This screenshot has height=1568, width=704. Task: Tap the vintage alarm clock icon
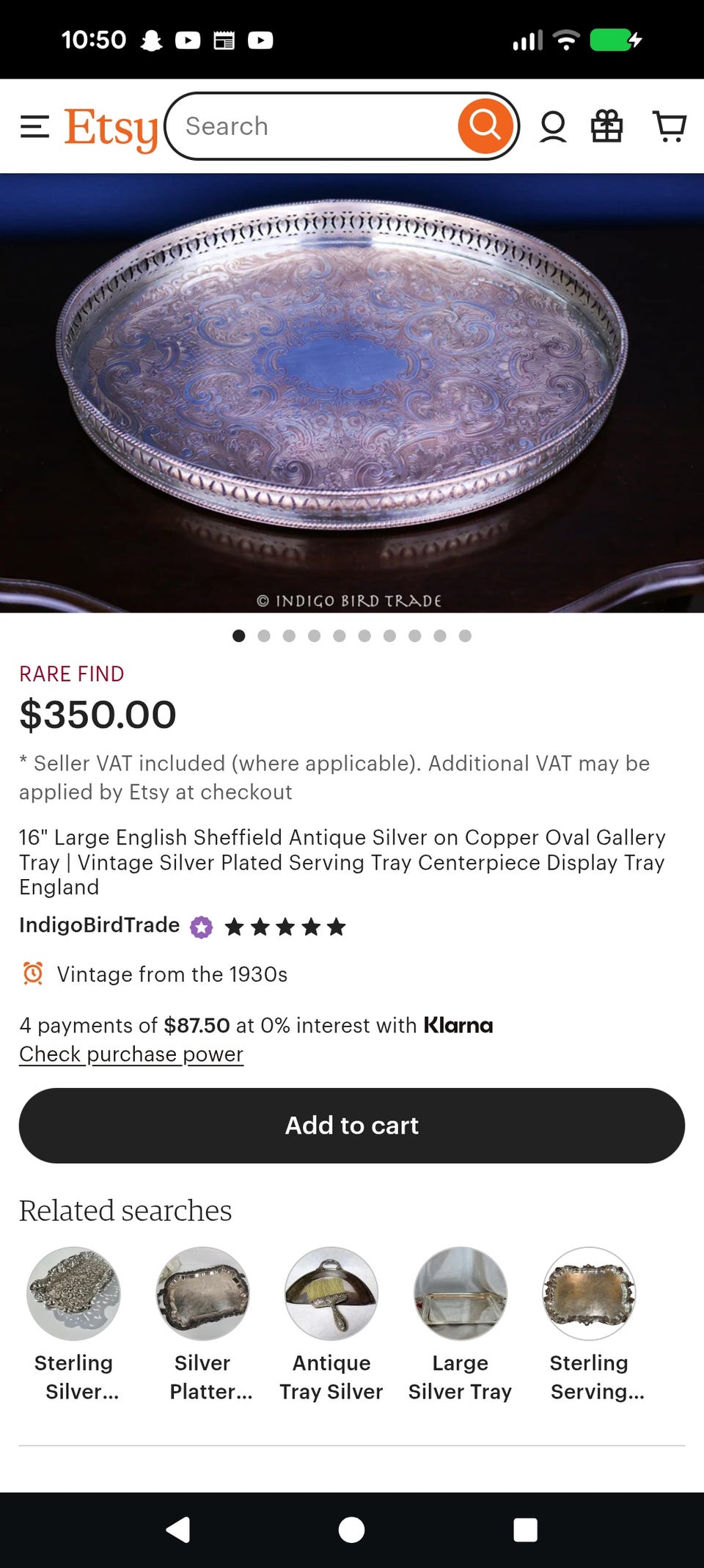click(33, 974)
